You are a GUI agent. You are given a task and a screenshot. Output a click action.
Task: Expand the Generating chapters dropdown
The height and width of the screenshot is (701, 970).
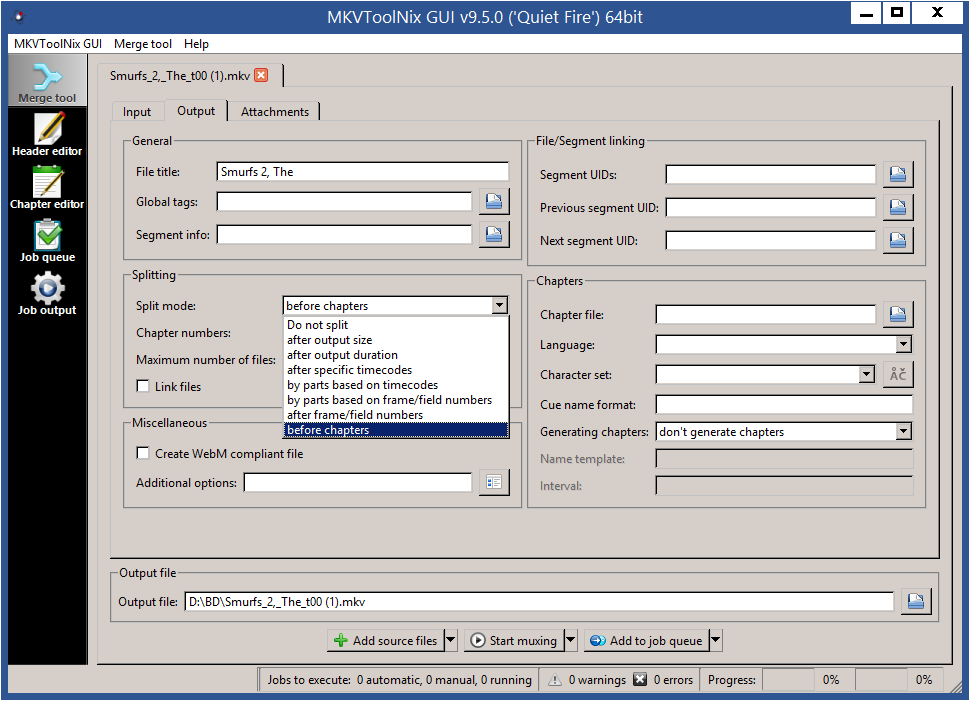coord(903,432)
